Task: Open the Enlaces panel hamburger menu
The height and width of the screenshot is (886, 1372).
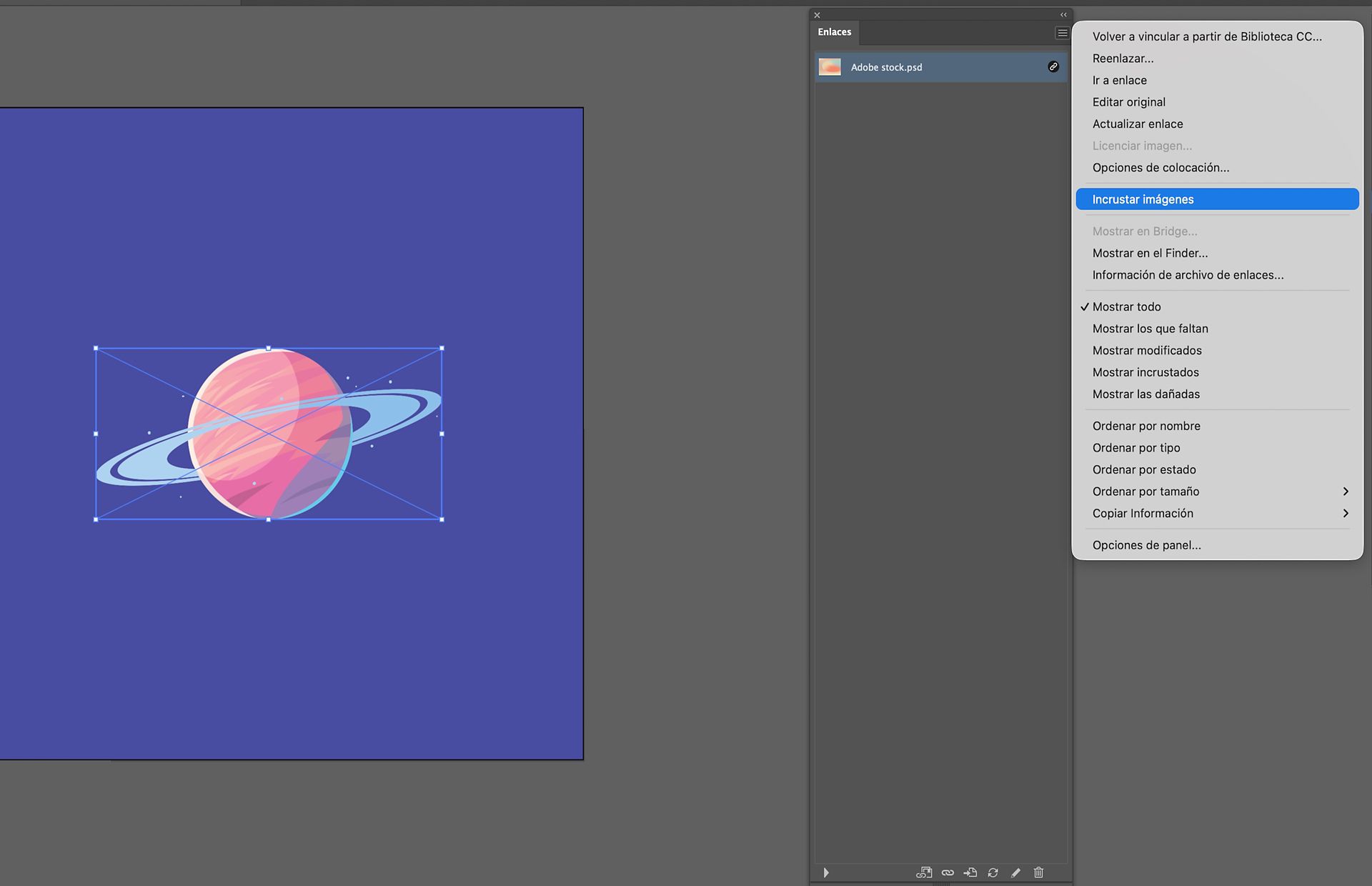Action: 1062,33
